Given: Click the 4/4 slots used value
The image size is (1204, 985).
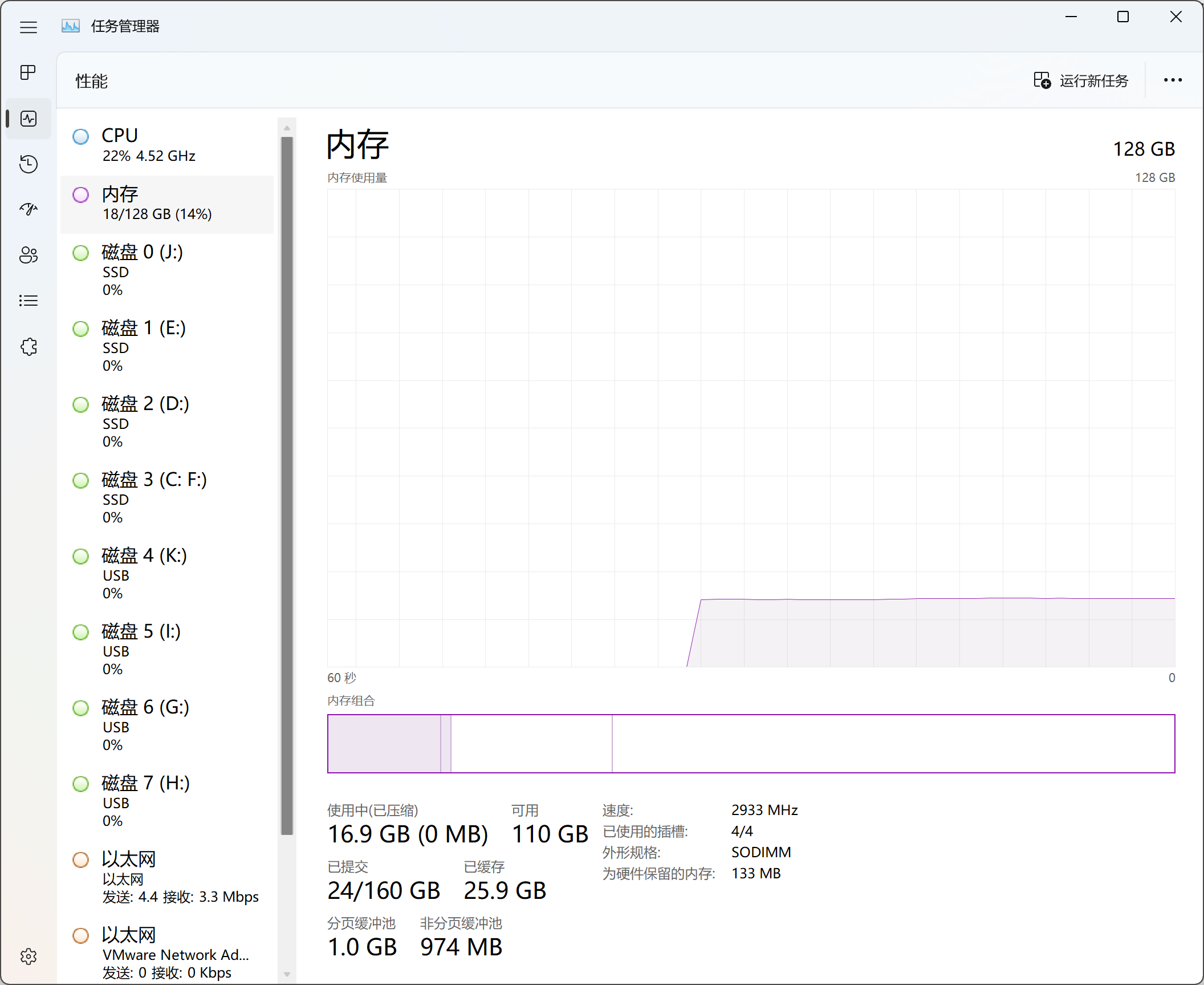Looking at the screenshot, I should coord(742,831).
